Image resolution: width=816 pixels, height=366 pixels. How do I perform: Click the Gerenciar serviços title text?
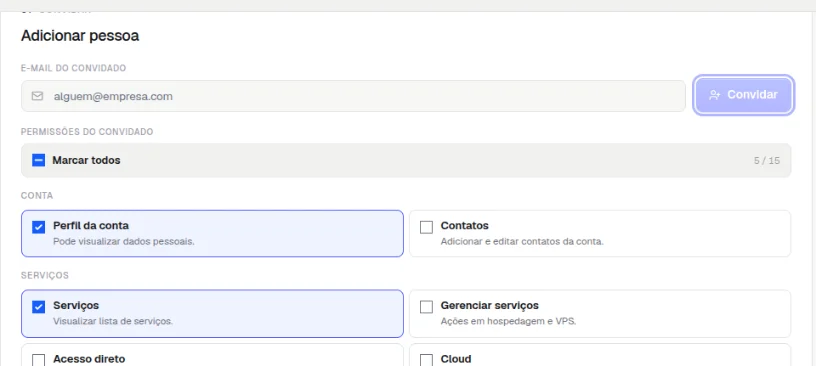490,305
